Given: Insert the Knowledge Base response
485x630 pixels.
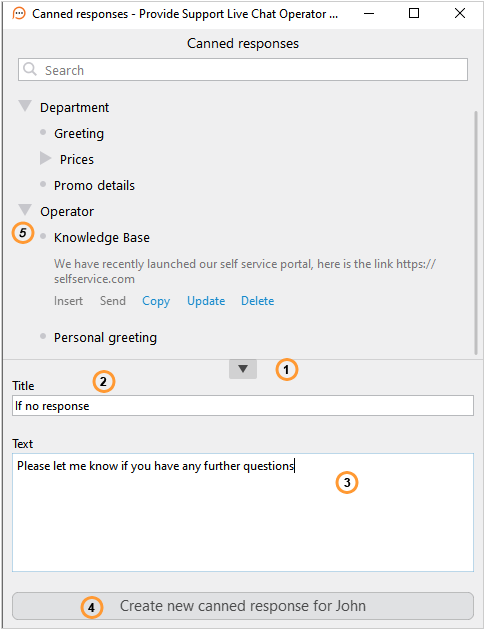Looking at the screenshot, I should 68,301.
